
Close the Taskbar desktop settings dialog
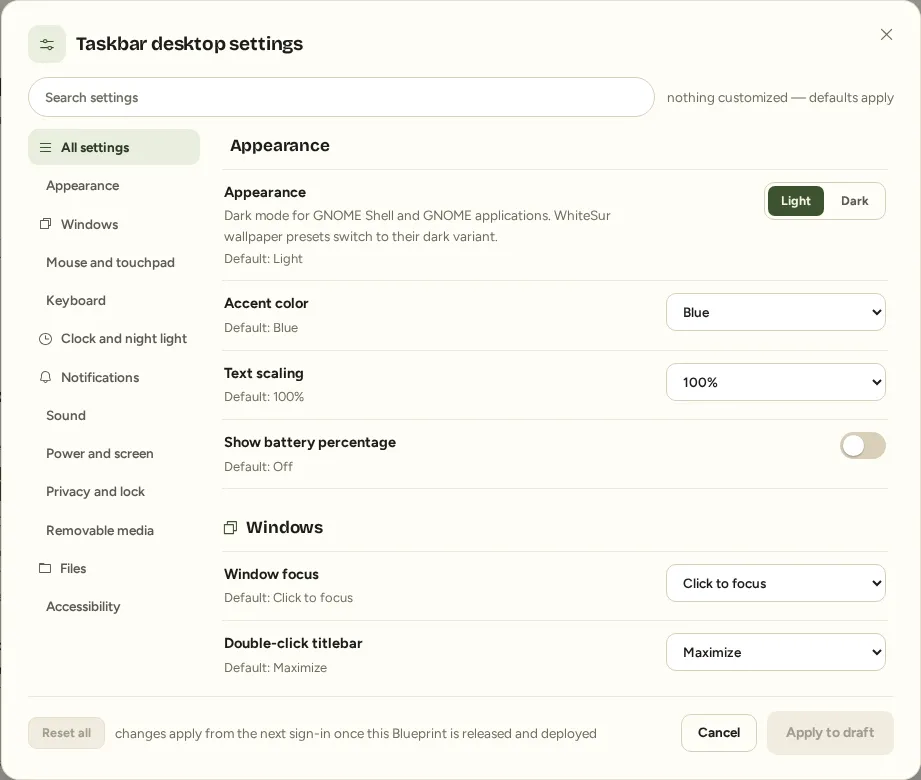point(886,35)
